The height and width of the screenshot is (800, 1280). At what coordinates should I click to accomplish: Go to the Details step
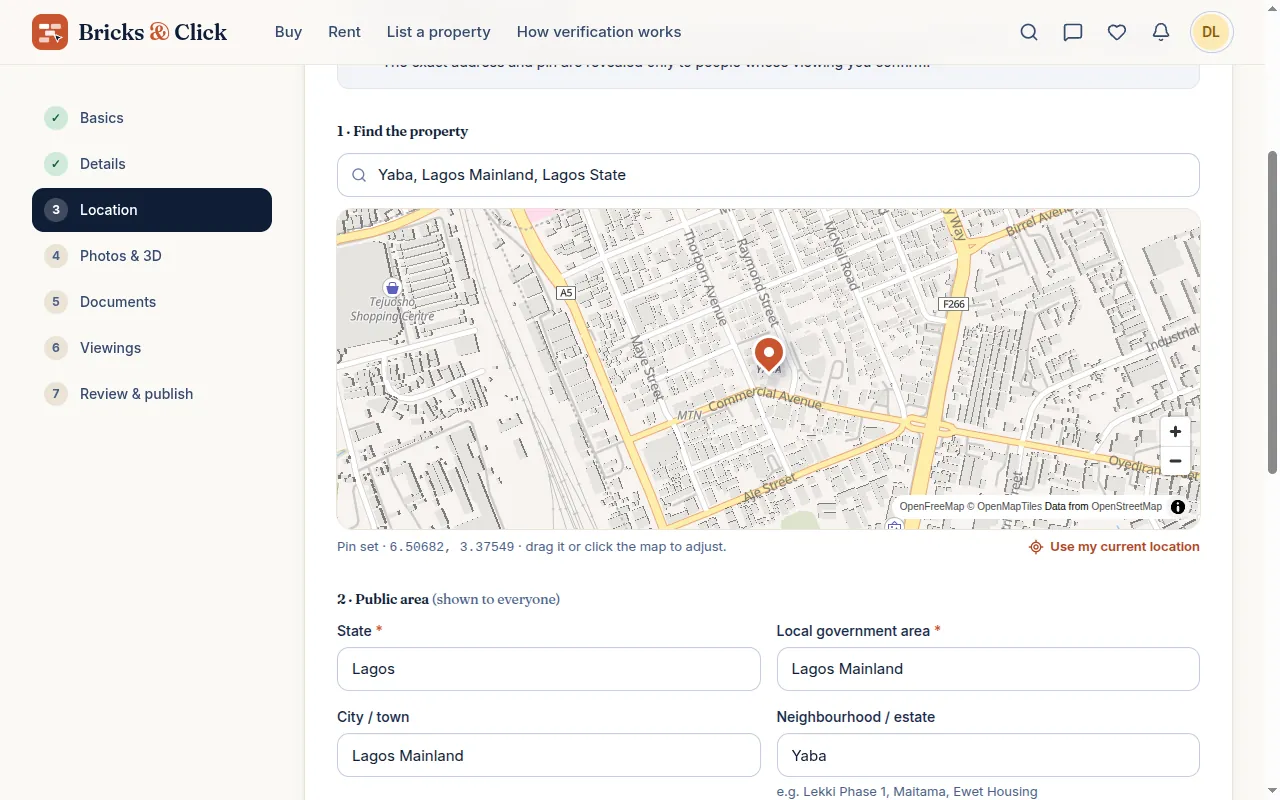pyautogui.click(x=152, y=164)
